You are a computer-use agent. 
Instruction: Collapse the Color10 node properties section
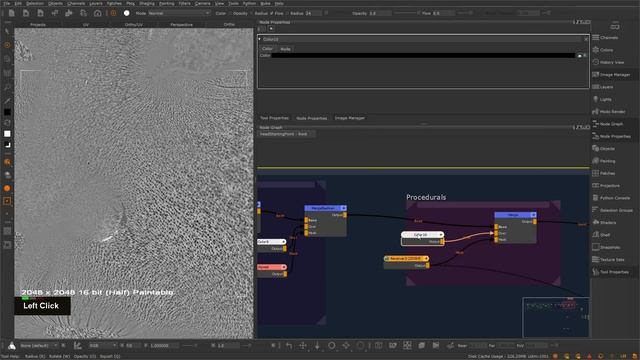pos(260,39)
